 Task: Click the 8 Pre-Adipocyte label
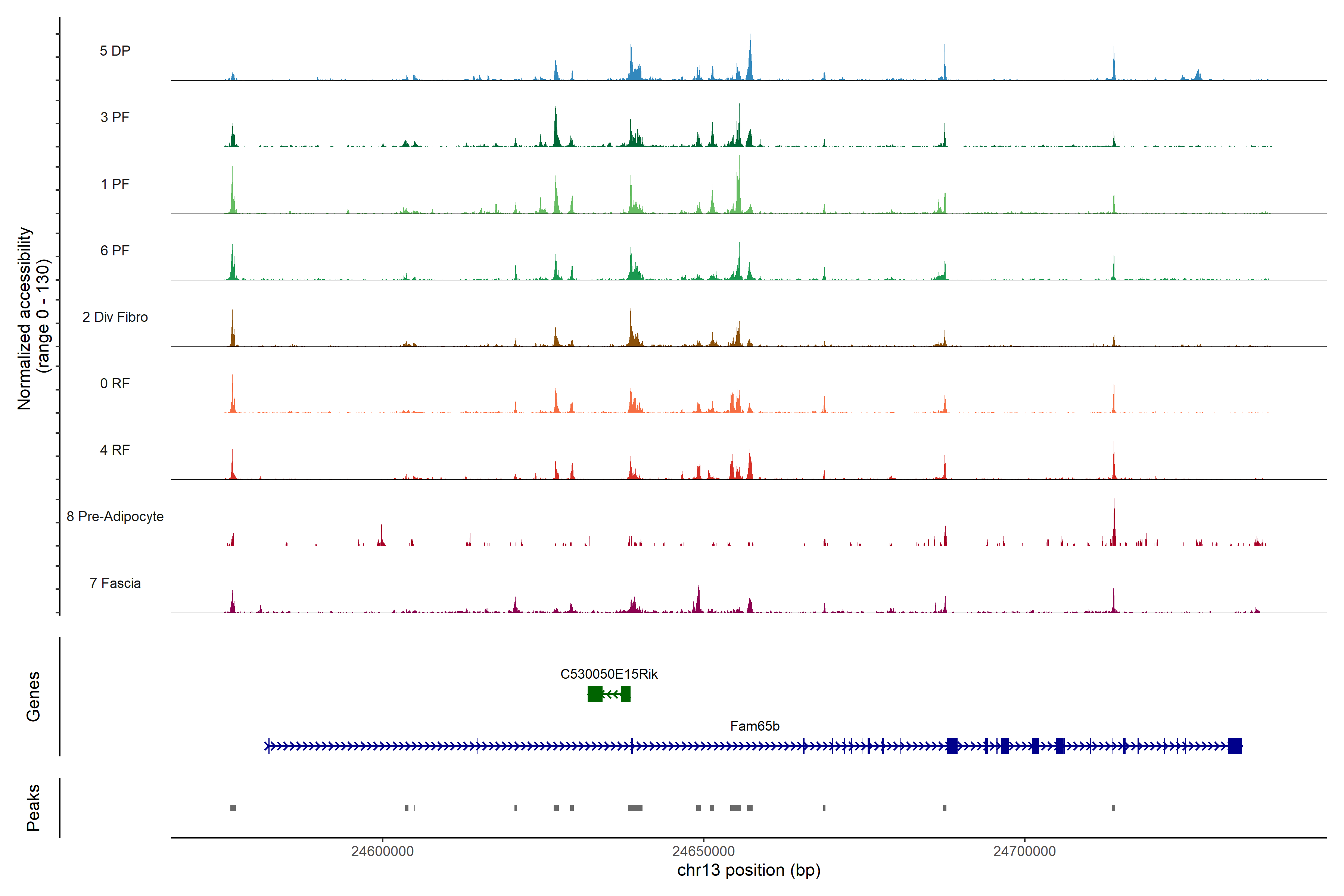[115, 517]
